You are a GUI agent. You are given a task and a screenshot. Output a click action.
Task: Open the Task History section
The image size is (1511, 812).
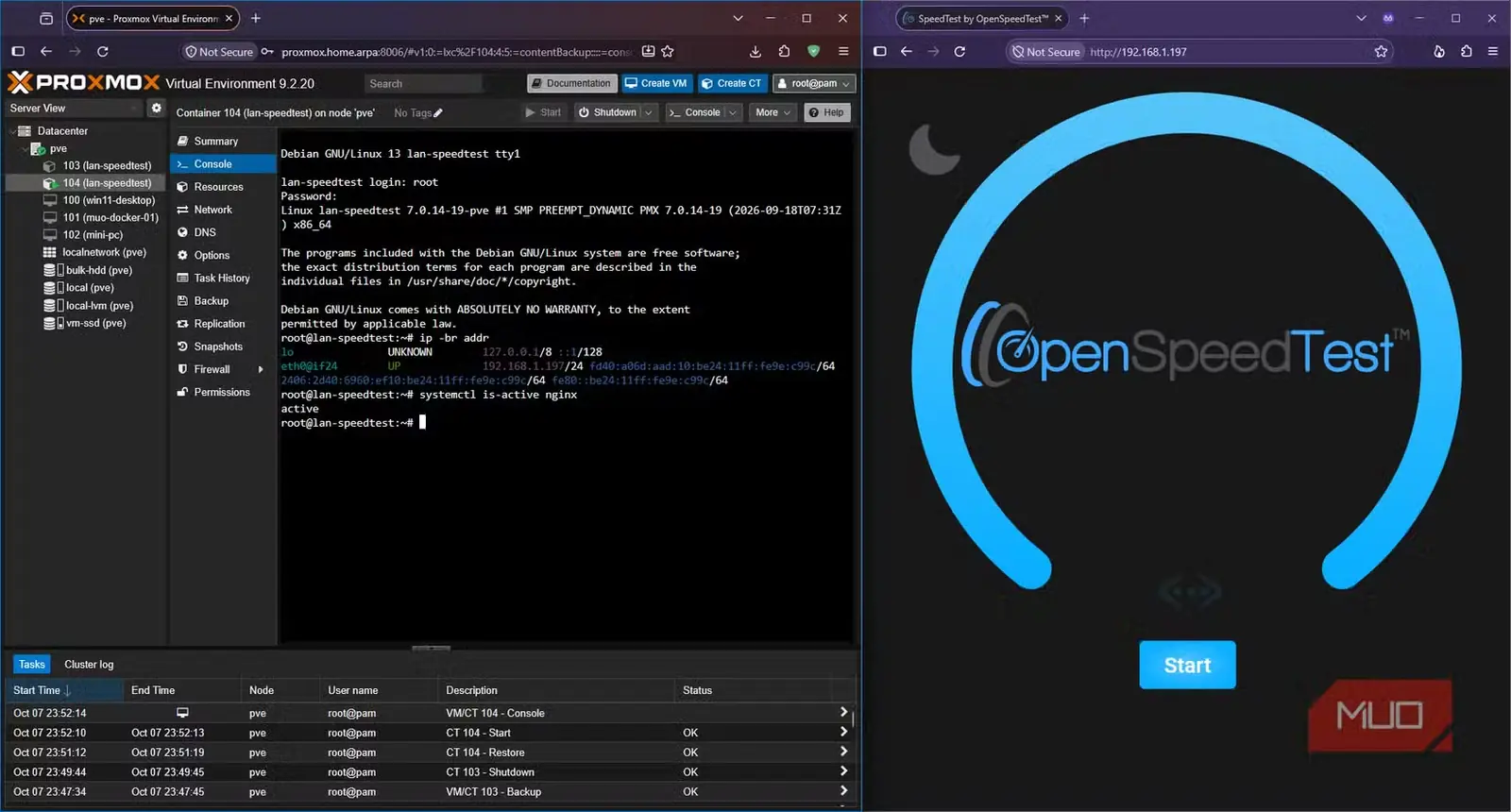pos(222,279)
